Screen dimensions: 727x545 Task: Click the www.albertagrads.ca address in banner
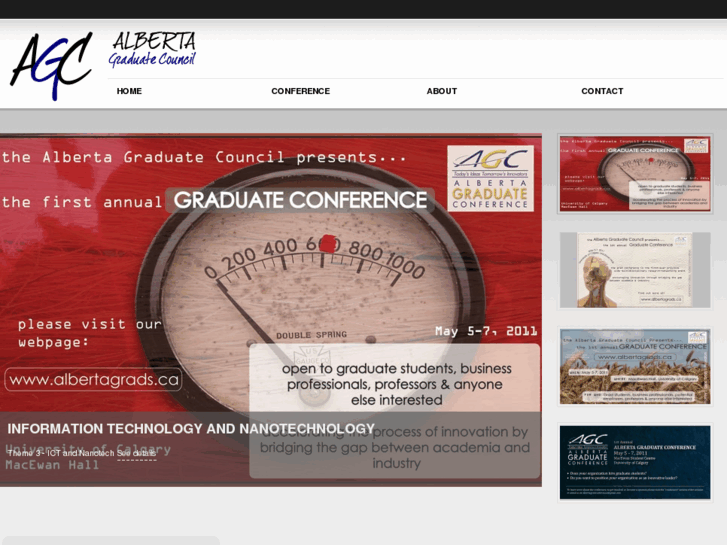point(94,380)
